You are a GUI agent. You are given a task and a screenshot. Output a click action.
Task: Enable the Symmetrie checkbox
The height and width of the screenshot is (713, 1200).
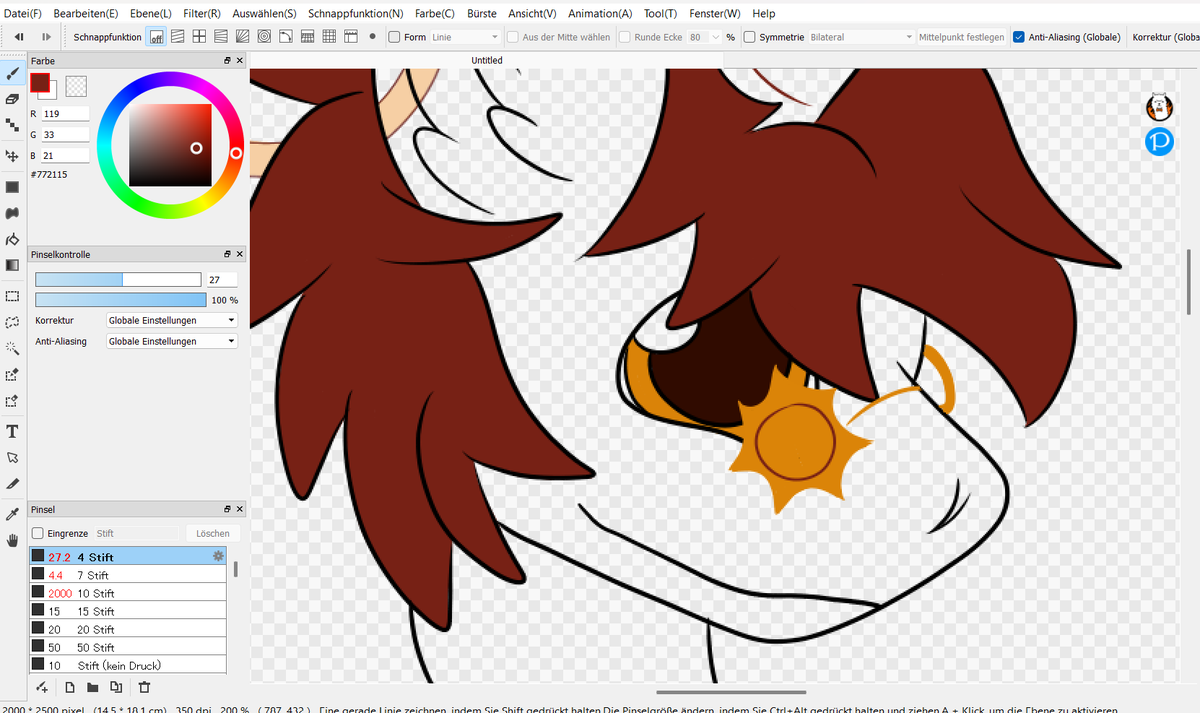click(750, 37)
